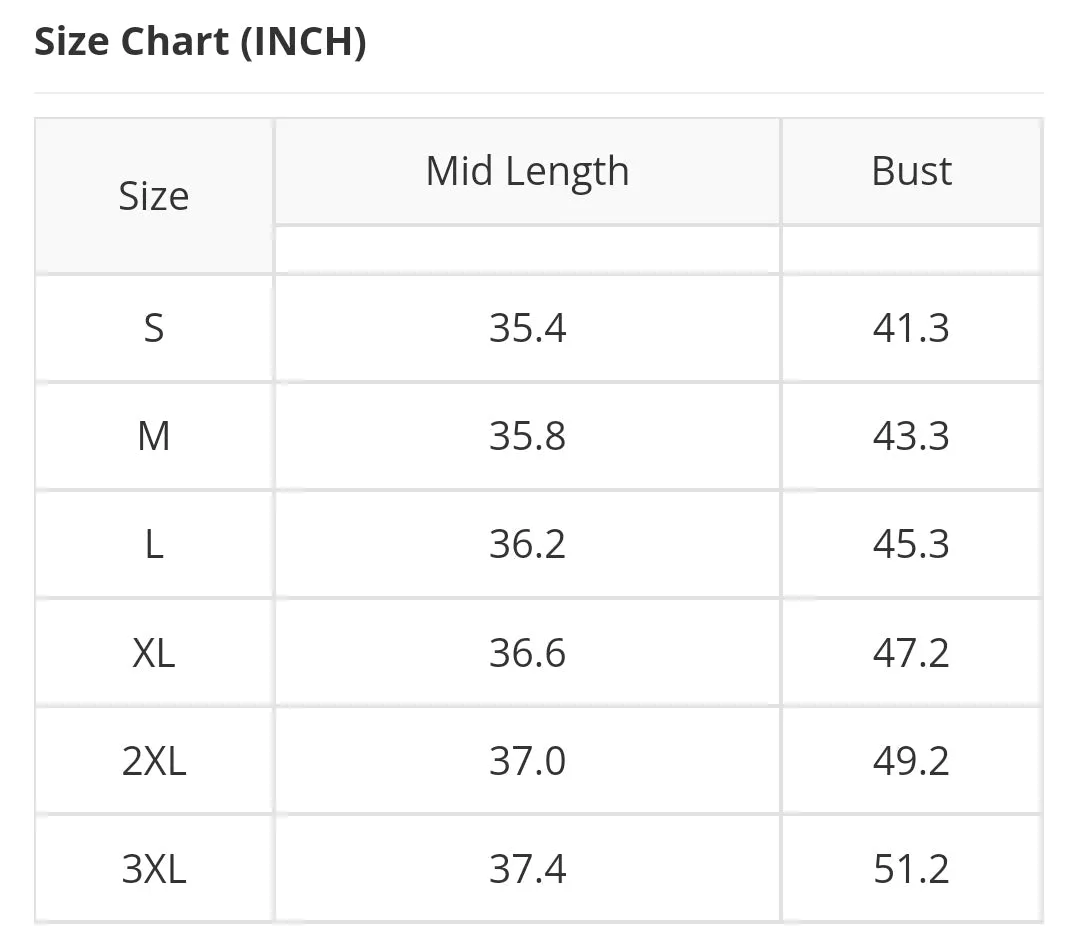Select the Size column header

[x=154, y=196]
